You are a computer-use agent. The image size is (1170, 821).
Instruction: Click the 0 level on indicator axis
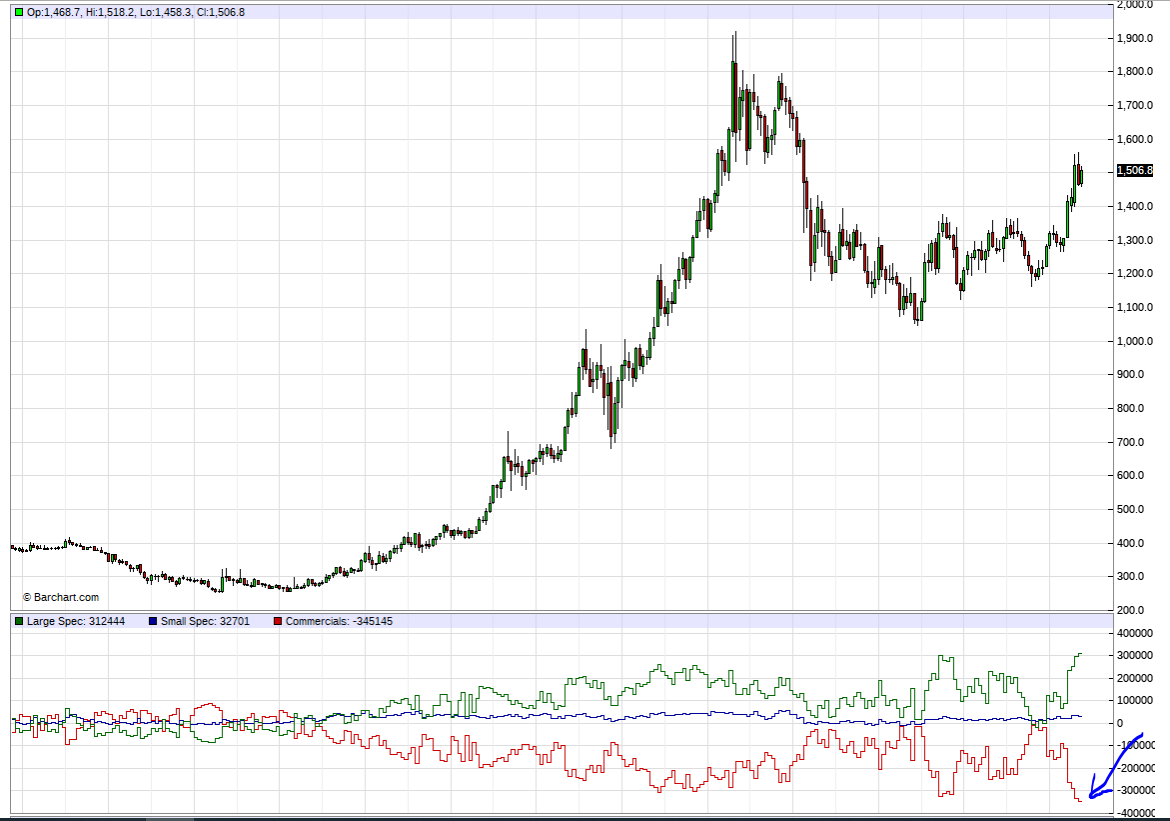1146,723
